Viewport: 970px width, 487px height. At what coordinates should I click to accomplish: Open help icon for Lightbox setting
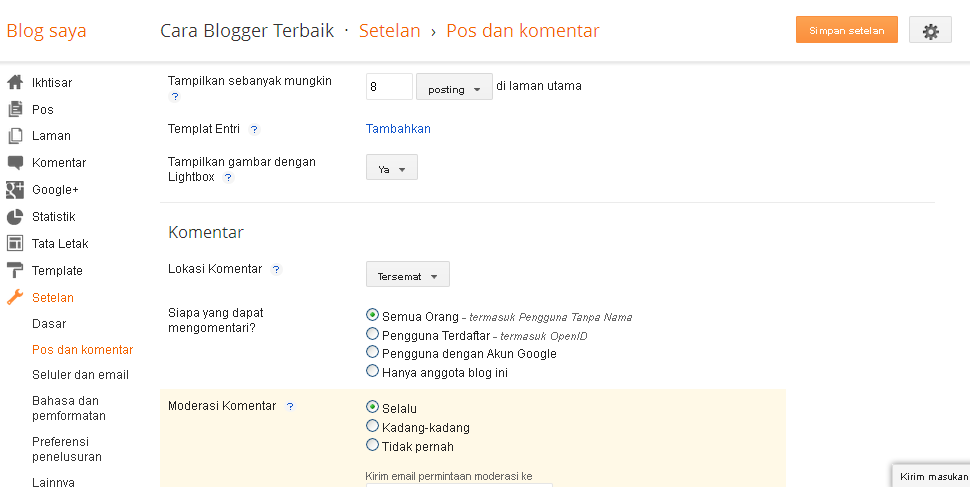pyautogui.click(x=228, y=178)
